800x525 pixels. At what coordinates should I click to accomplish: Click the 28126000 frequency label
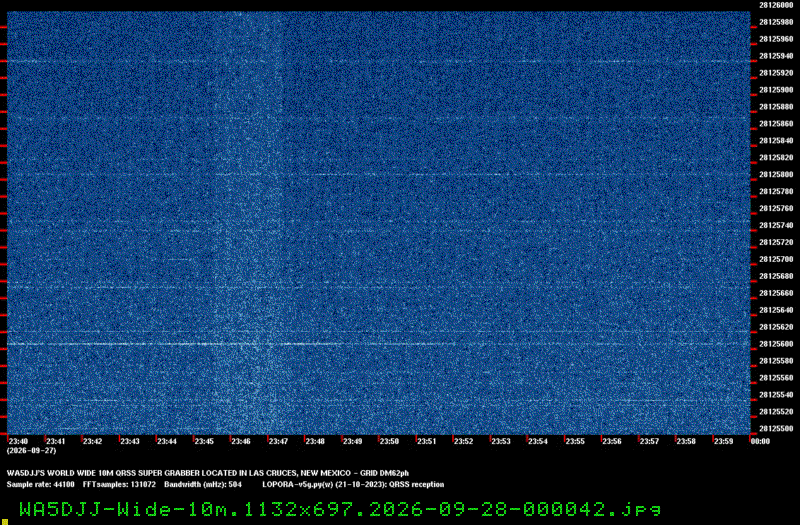point(776,5)
